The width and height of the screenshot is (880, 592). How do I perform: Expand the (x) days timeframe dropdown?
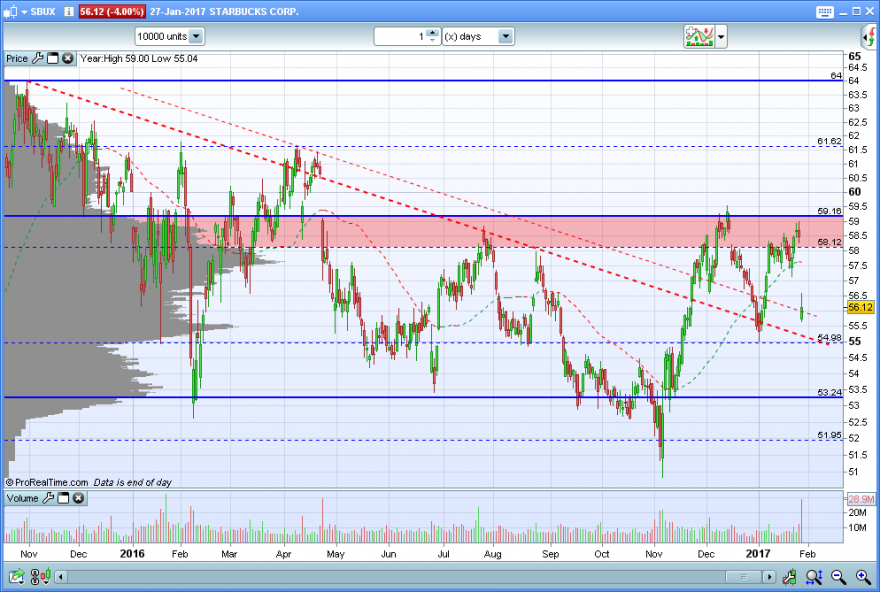[x=505, y=36]
